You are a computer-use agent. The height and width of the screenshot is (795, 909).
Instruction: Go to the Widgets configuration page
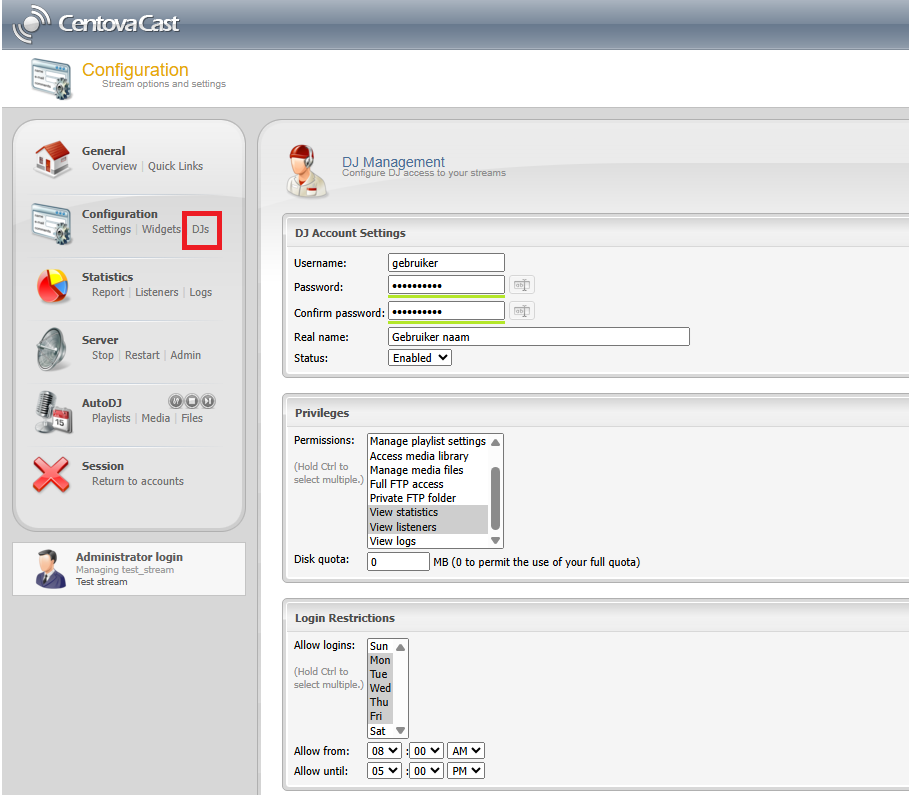[161, 229]
